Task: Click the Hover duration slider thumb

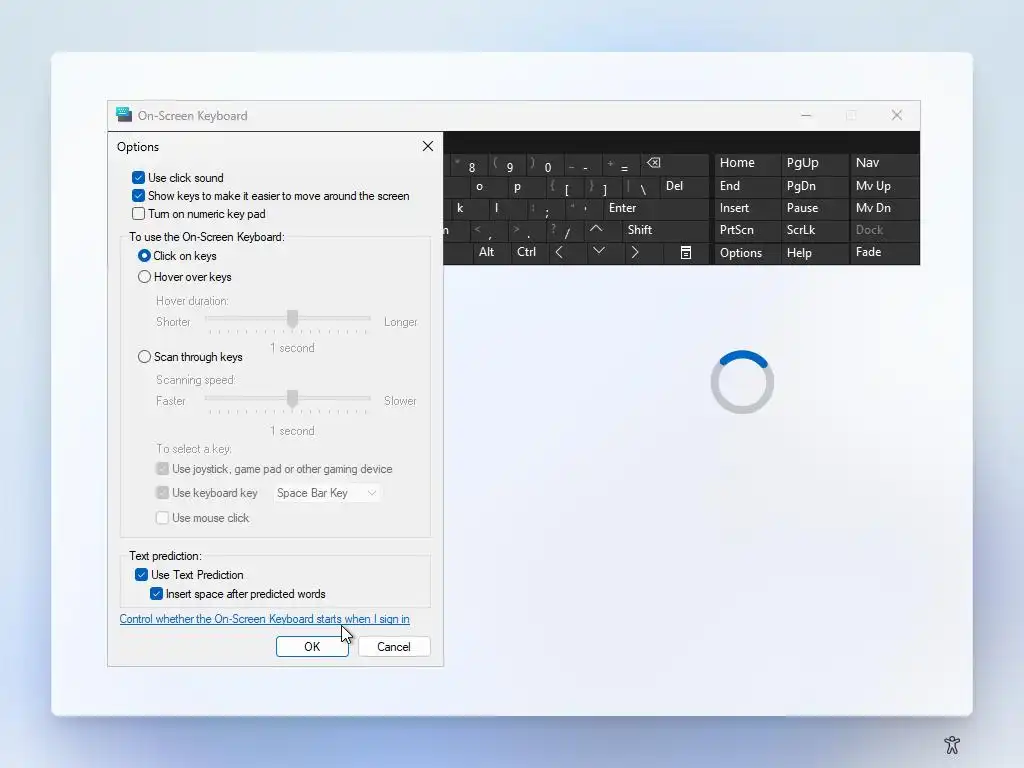Action: [x=293, y=319]
